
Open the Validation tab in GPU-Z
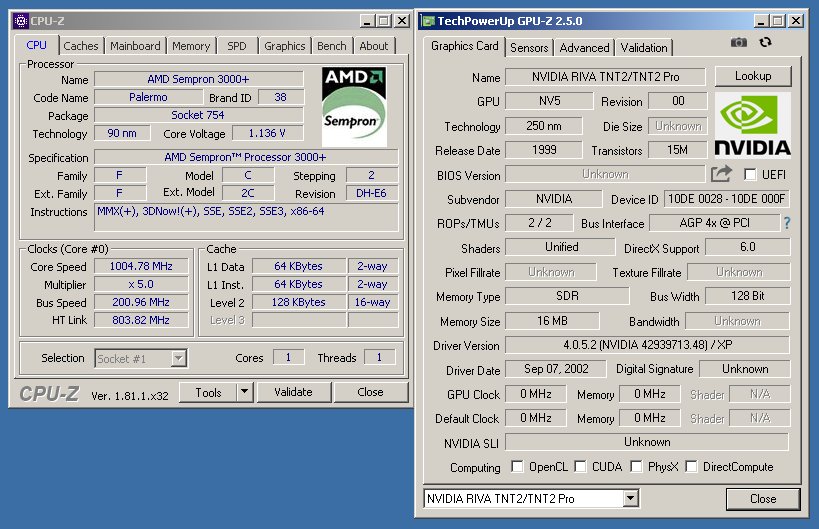point(644,48)
